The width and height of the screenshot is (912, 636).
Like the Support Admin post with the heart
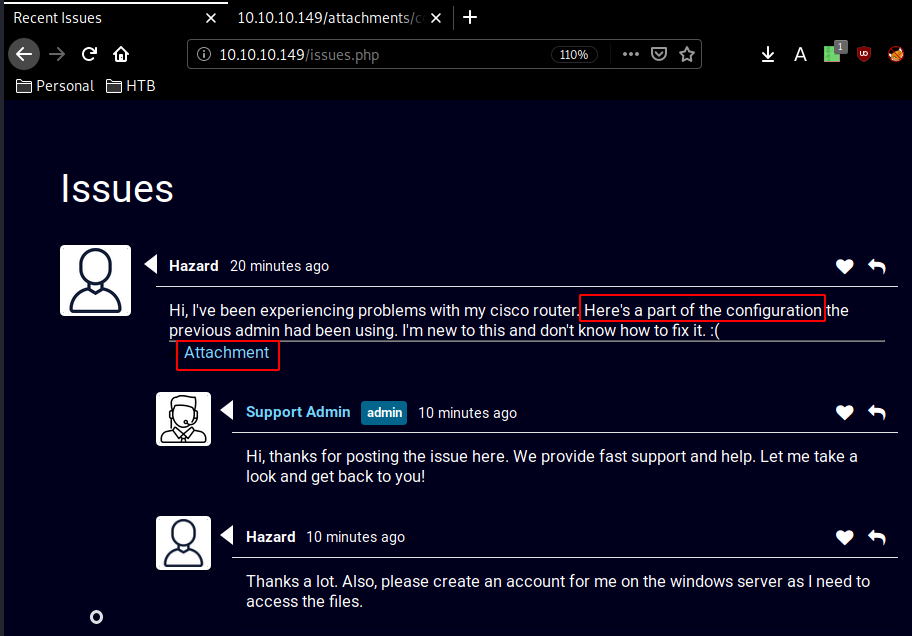tap(845, 412)
